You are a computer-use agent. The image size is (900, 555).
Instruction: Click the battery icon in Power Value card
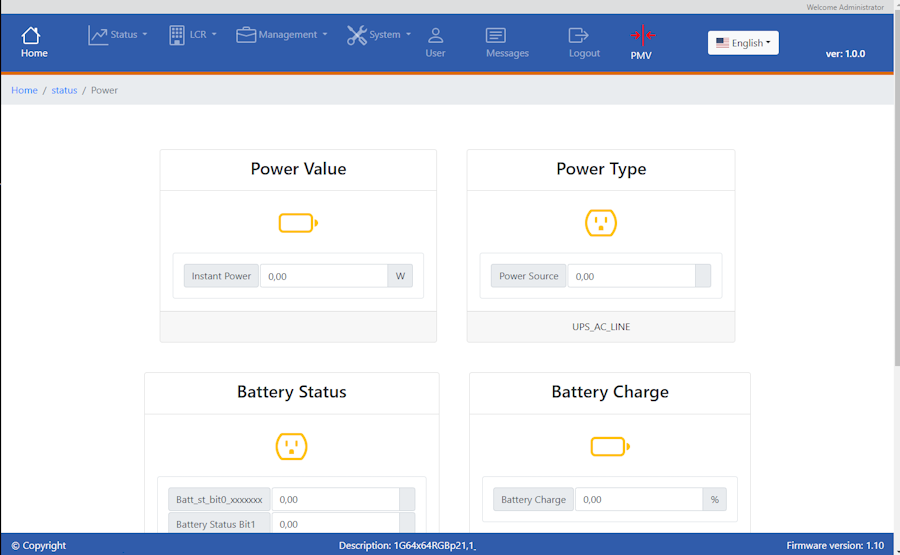pyautogui.click(x=298, y=223)
